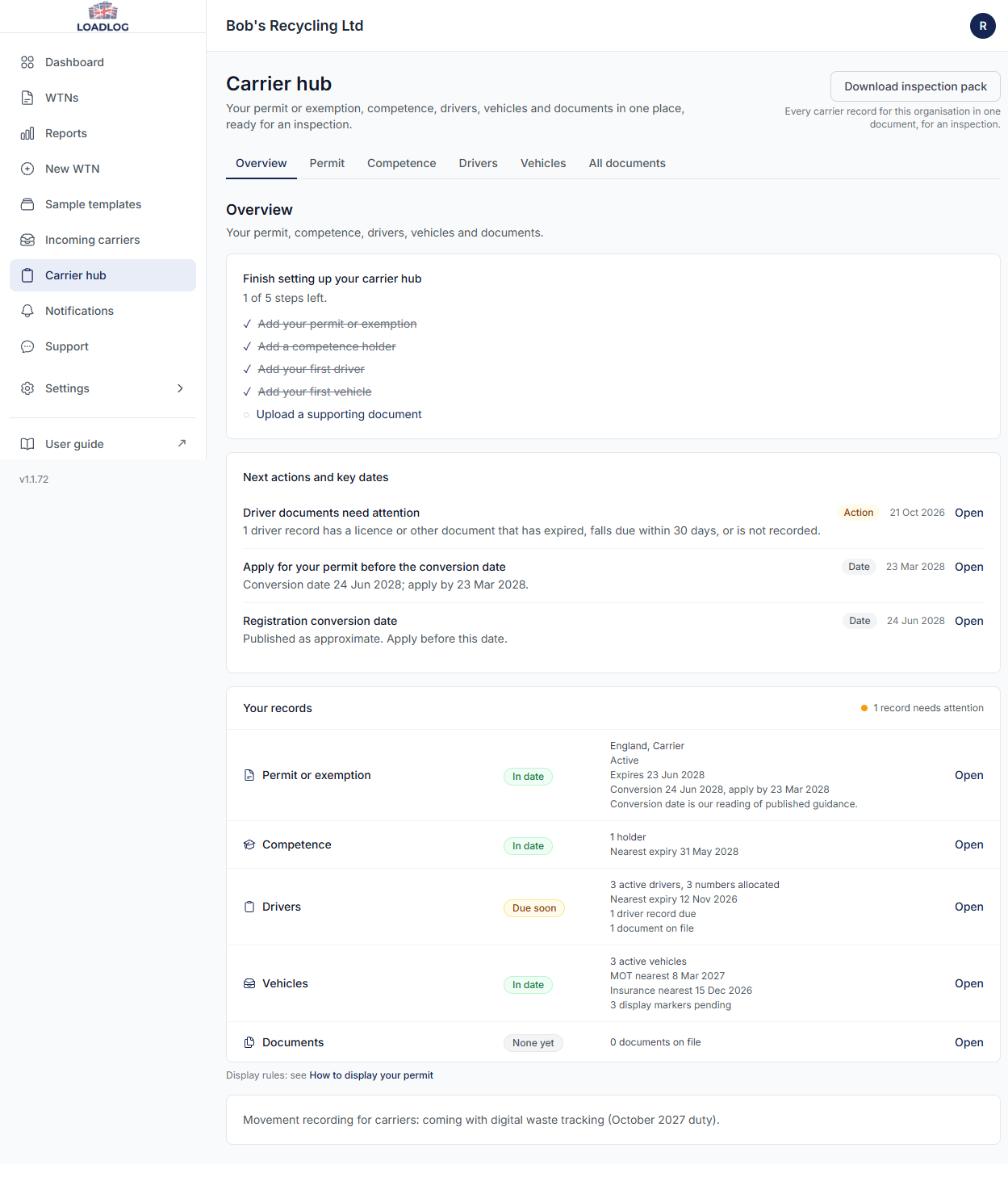Switch to the Competence tab

coord(402,163)
